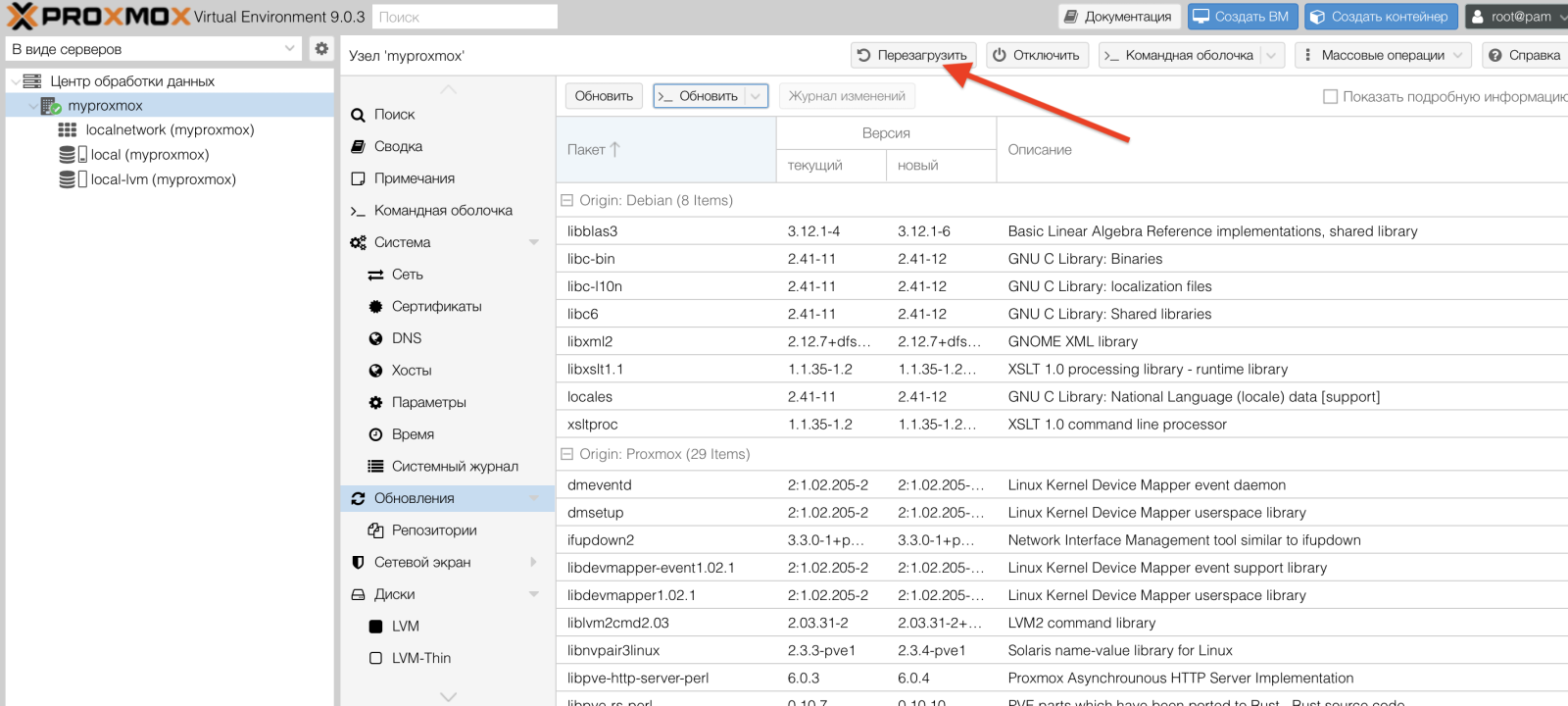Click the Сеть arrows icon
The image size is (1568, 706).
[x=375, y=275]
